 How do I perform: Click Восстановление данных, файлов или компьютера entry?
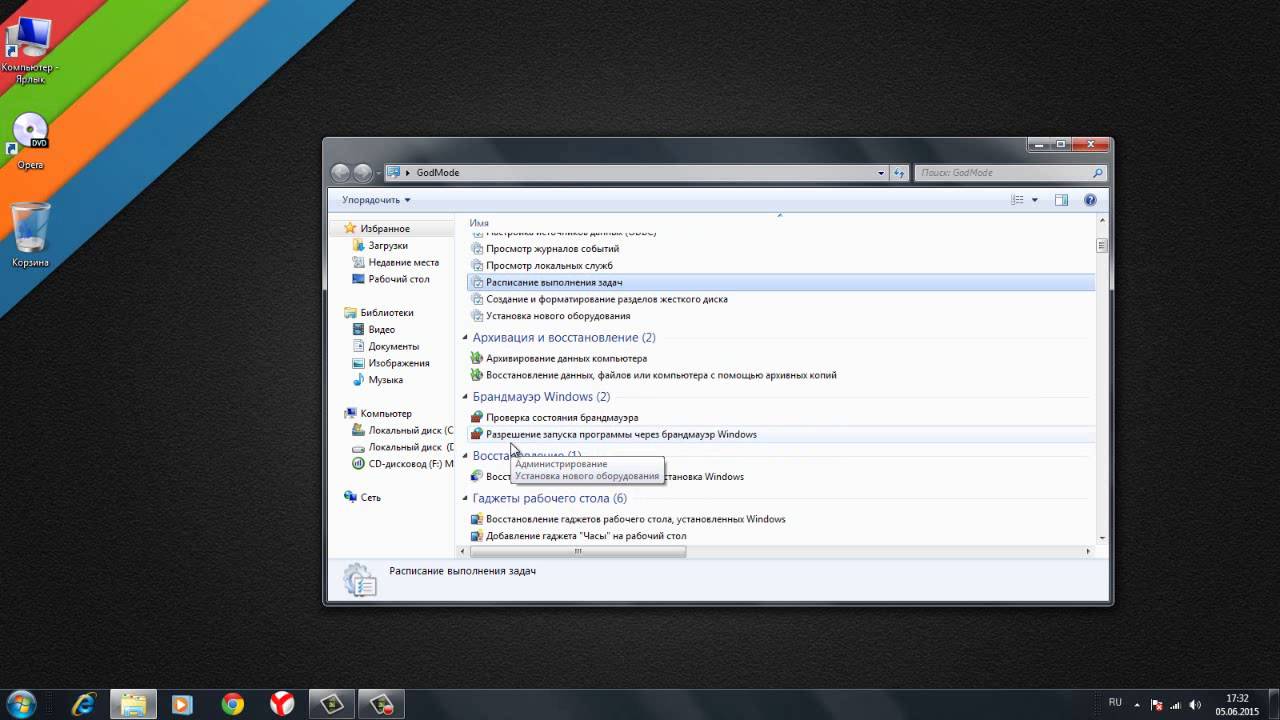[661, 375]
